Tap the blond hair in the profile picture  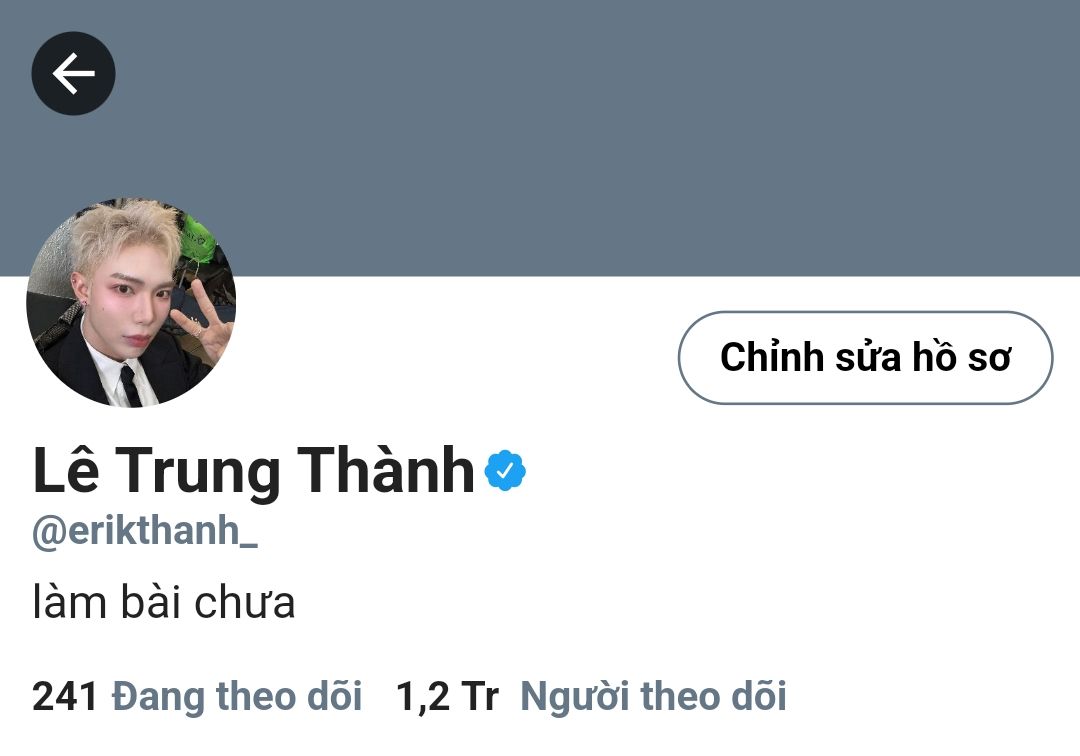(x=127, y=233)
